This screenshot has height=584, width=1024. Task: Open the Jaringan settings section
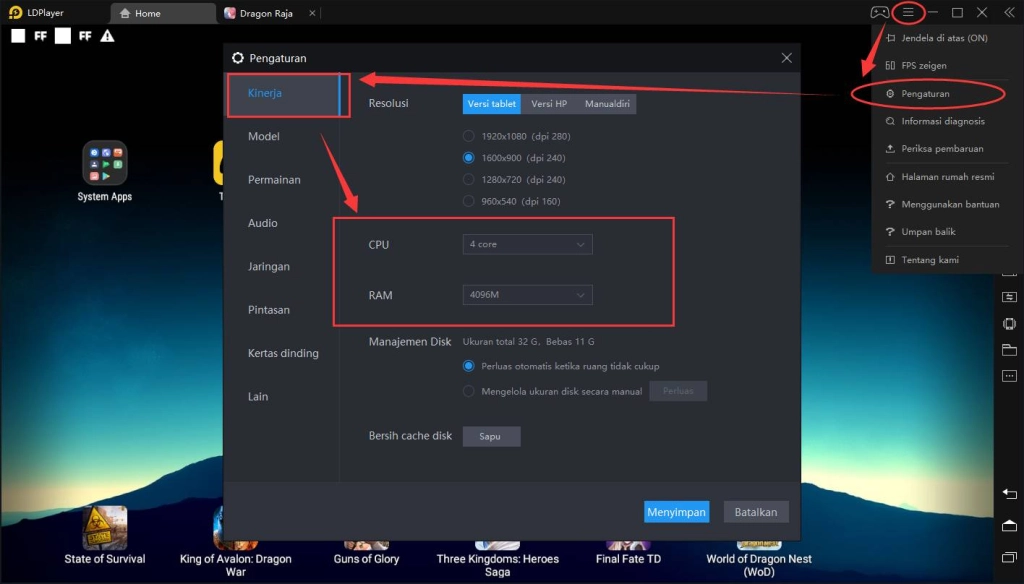pyautogui.click(x=268, y=267)
